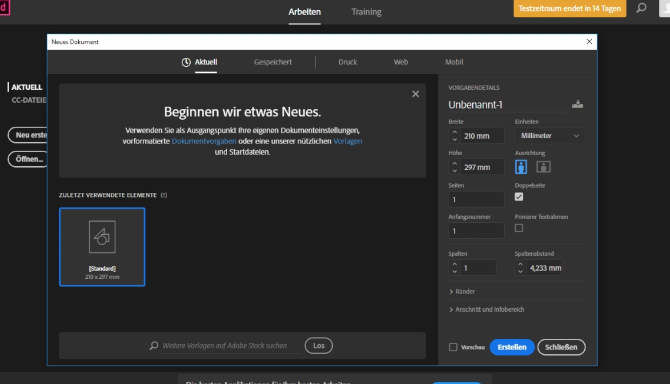
Task: Click the Los button
Action: click(318, 346)
